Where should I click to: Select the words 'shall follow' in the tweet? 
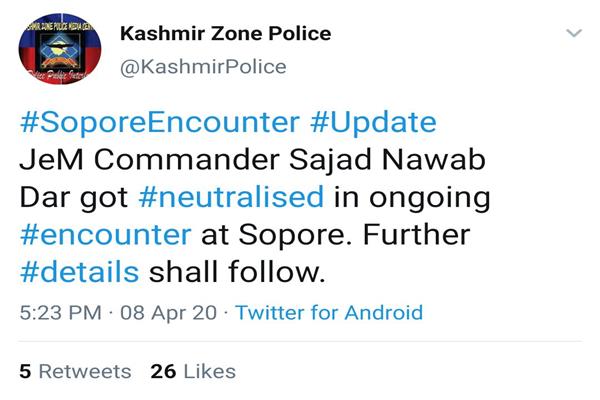click(x=237, y=272)
